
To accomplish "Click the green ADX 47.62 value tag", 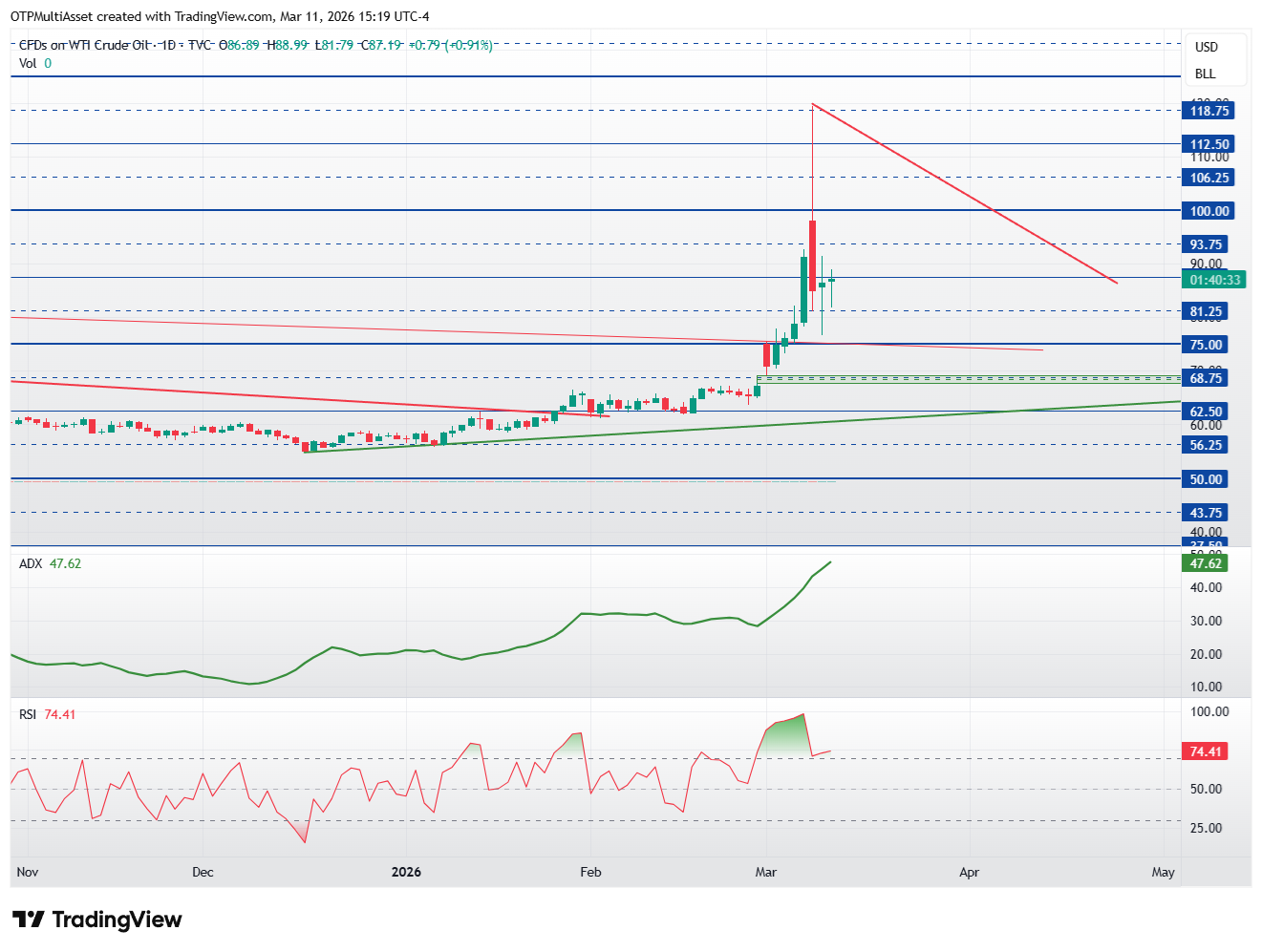I will 1205,563.
